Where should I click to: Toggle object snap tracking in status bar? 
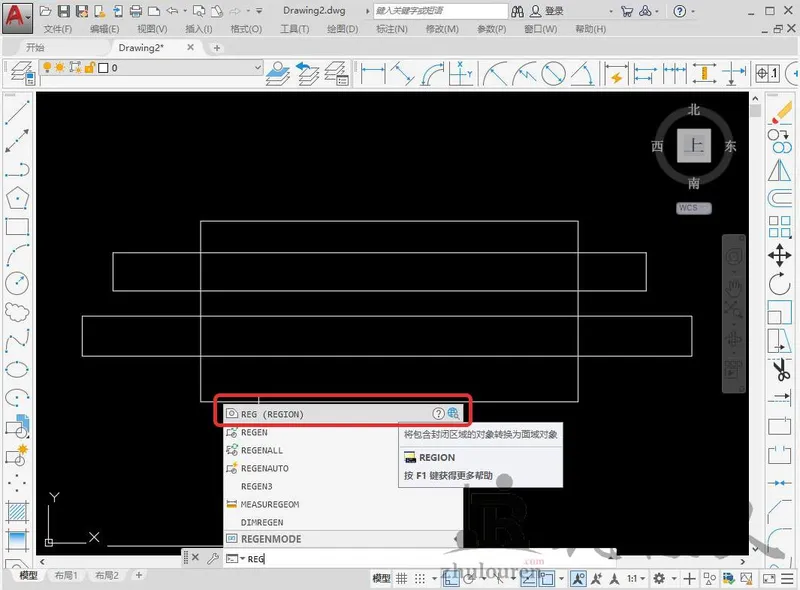click(x=528, y=578)
